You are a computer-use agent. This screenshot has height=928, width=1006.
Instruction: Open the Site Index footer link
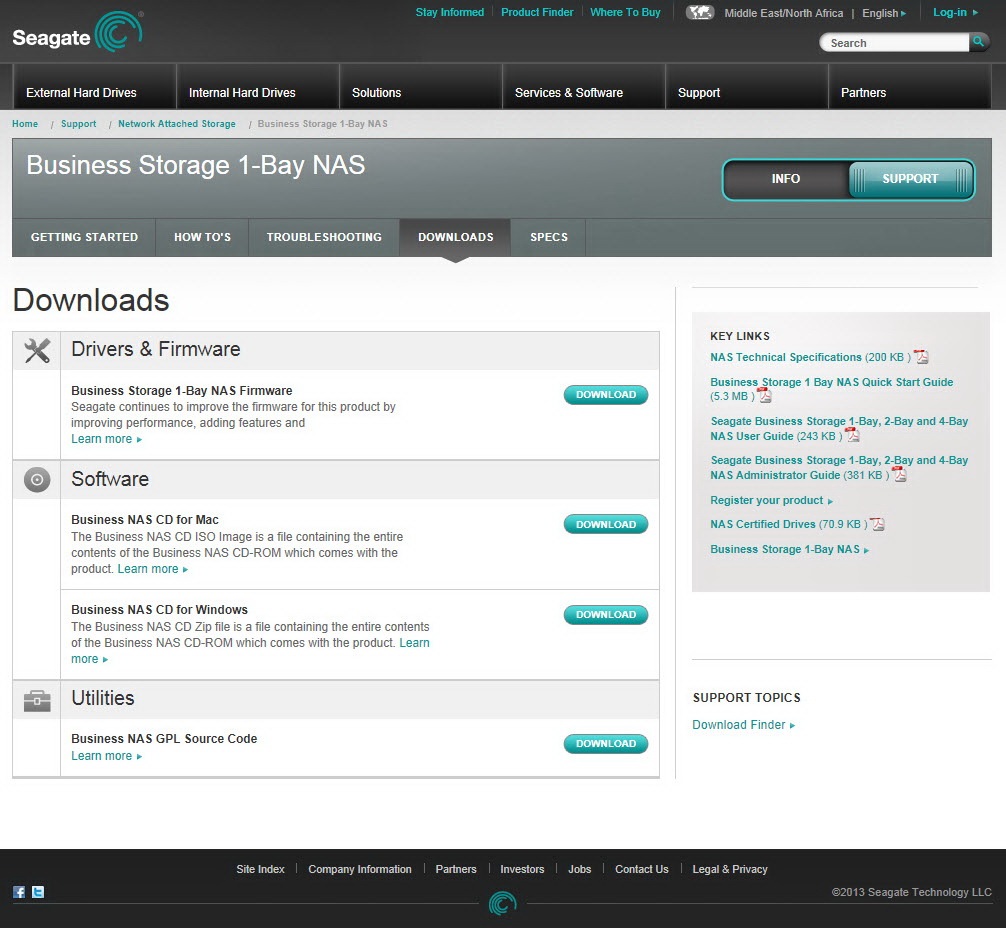(x=260, y=869)
